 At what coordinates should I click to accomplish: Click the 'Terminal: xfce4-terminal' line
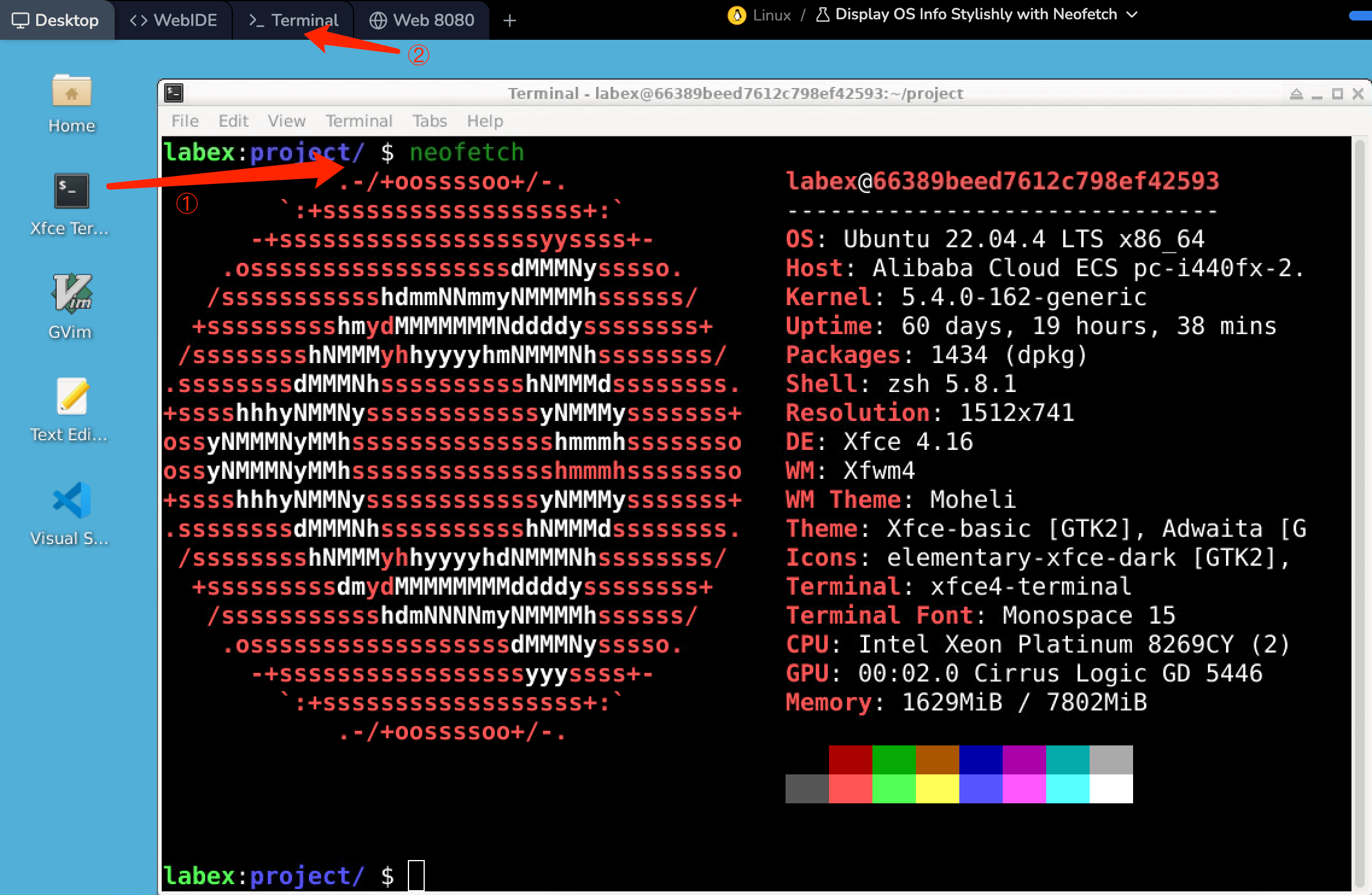pos(959,586)
